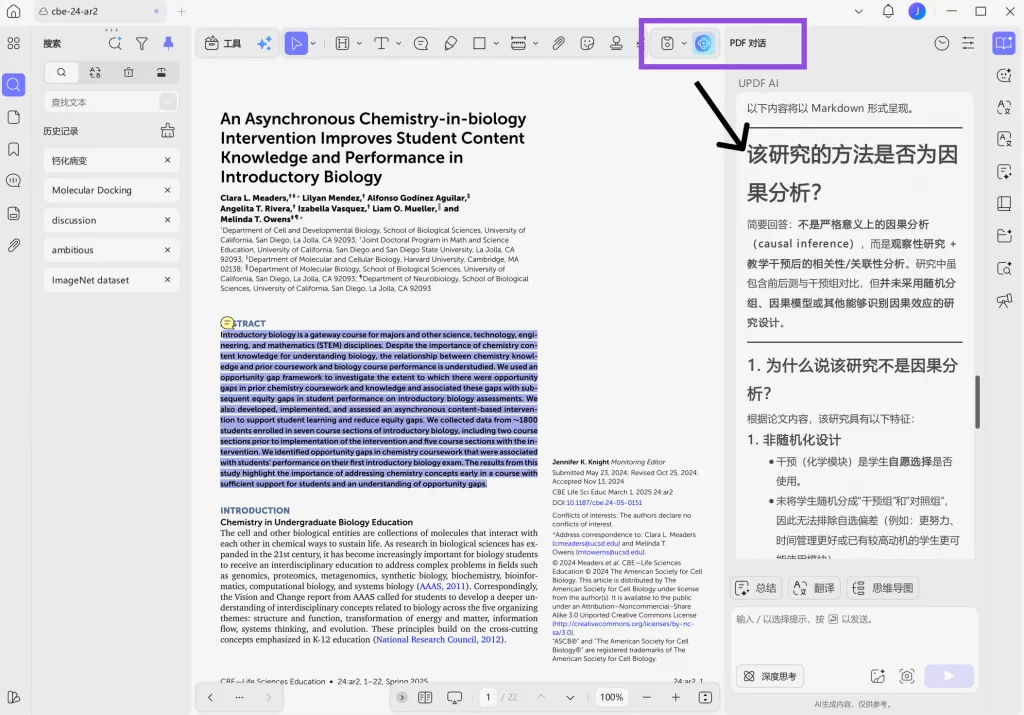Viewport: 1024px width, 715px height.
Task: Clear search history with broom icon
Action: [x=168, y=131]
